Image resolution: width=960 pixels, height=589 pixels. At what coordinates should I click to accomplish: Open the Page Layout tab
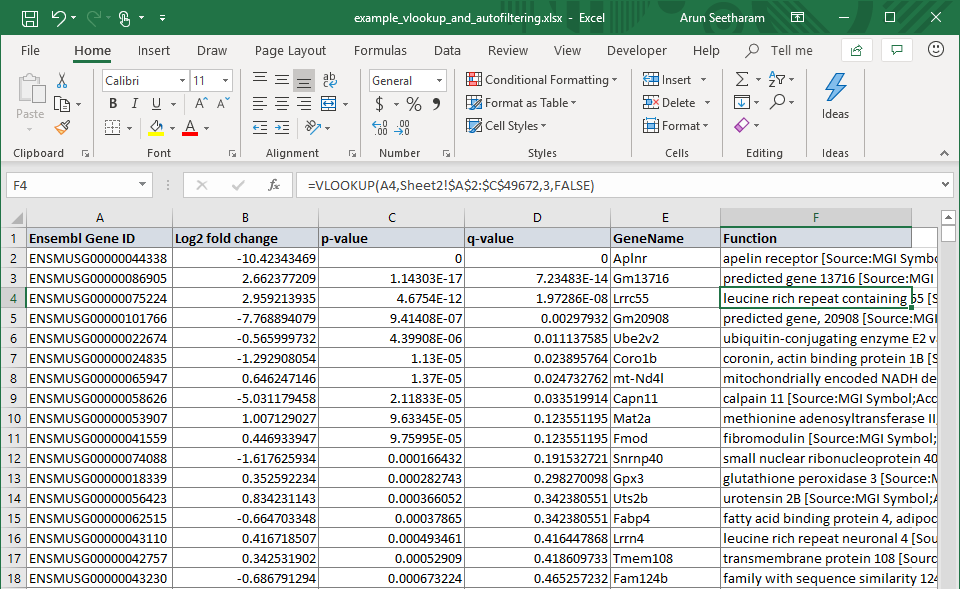(290, 50)
